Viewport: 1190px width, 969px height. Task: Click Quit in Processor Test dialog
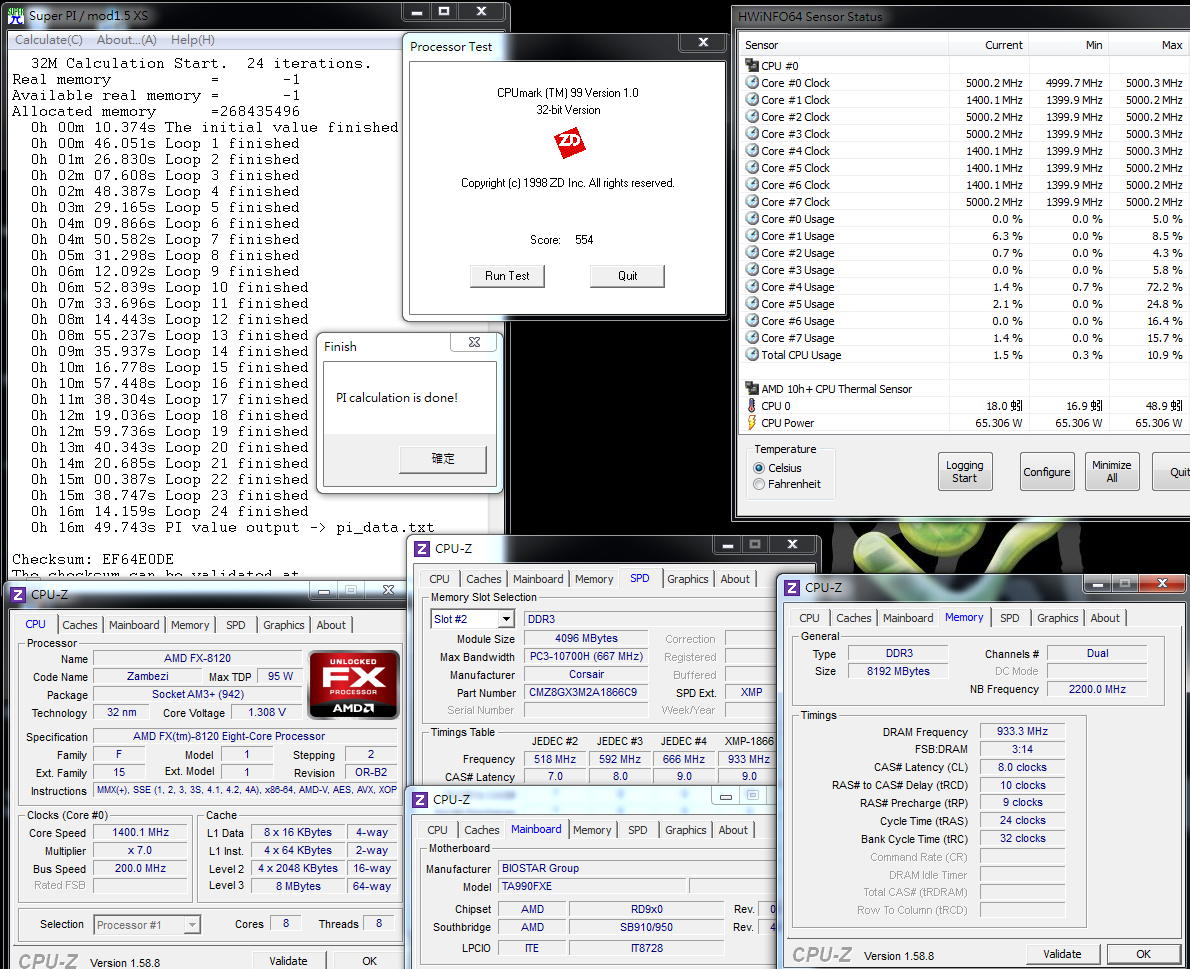click(x=627, y=276)
